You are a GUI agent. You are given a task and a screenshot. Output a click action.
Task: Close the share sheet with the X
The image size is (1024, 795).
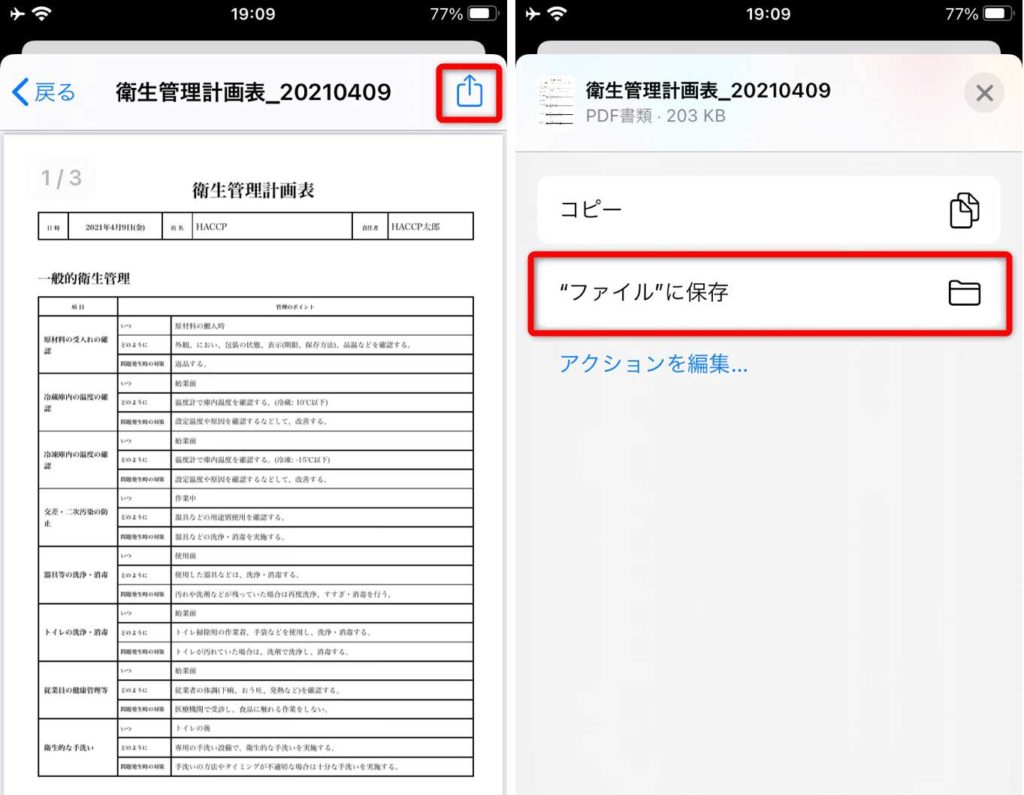point(984,93)
